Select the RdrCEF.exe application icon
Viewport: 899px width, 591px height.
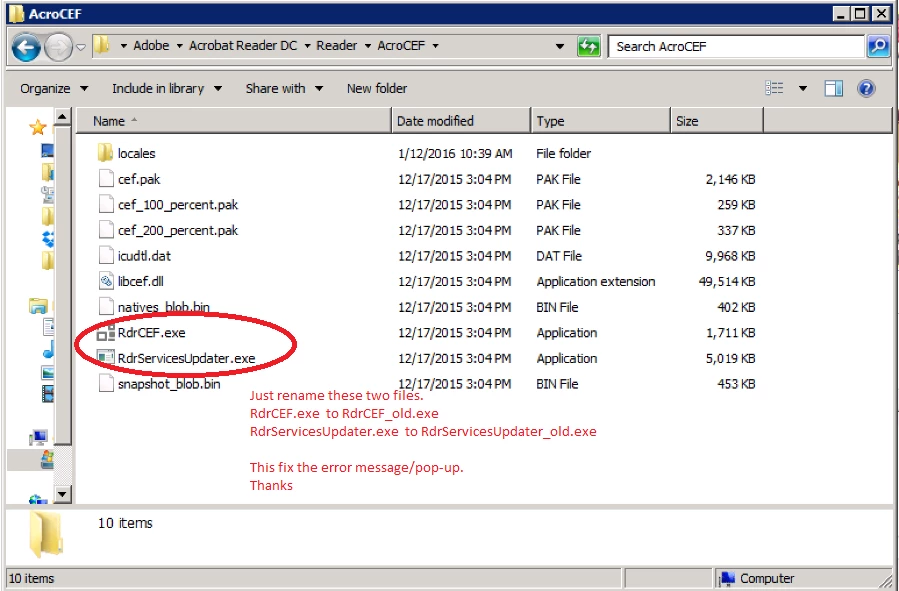106,332
